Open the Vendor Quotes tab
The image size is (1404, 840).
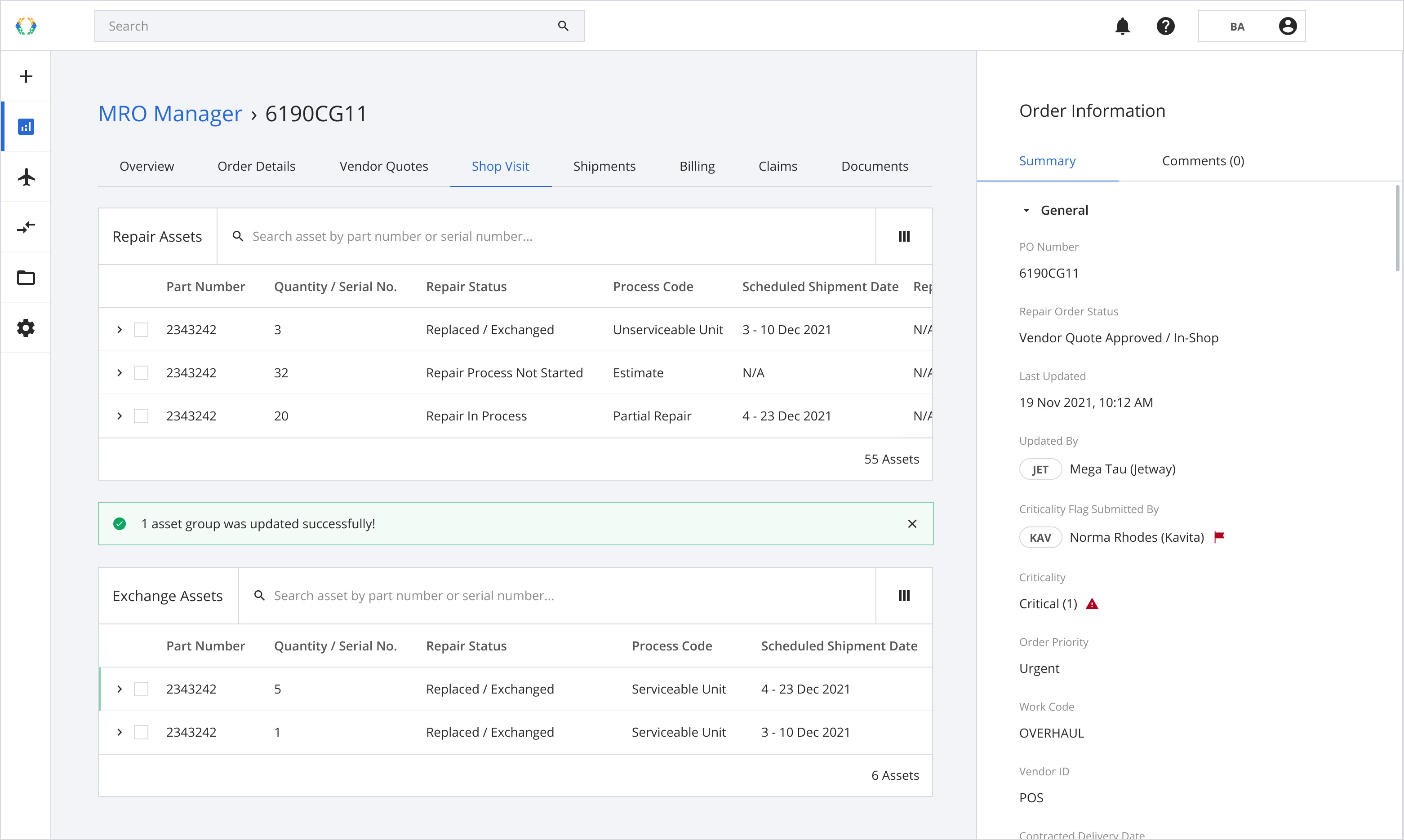click(x=383, y=166)
